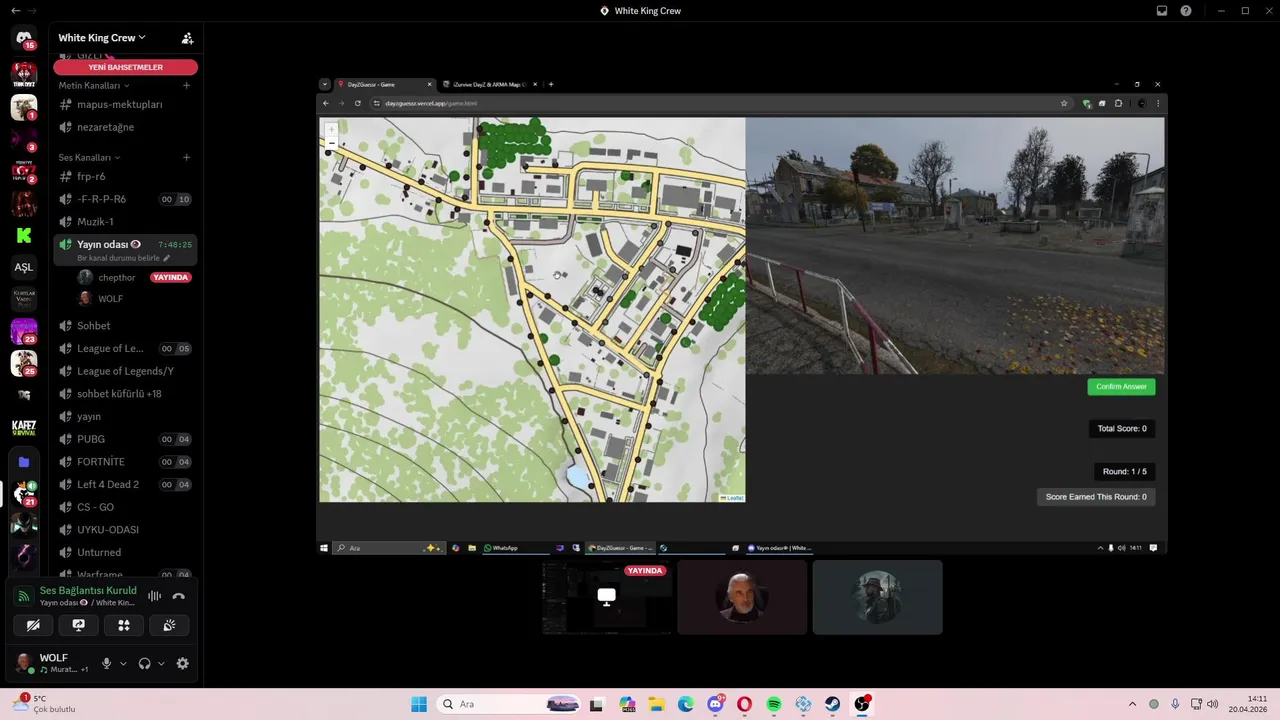Collapse the Metin Kanalları category
The height and width of the screenshot is (720, 1280).
pyautogui.click(x=93, y=85)
